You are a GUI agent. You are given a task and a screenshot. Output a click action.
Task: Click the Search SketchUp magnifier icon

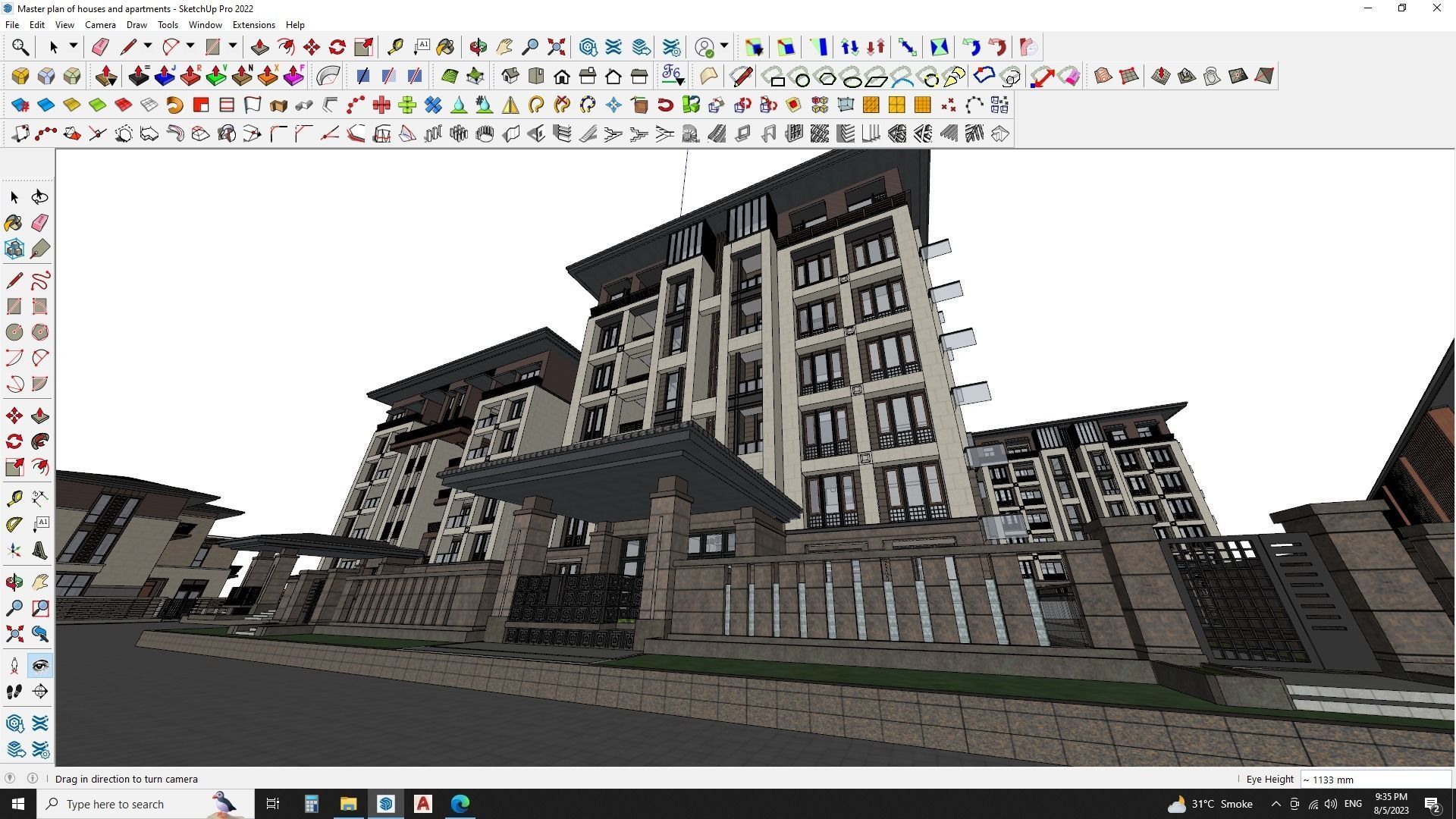[20, 47]
